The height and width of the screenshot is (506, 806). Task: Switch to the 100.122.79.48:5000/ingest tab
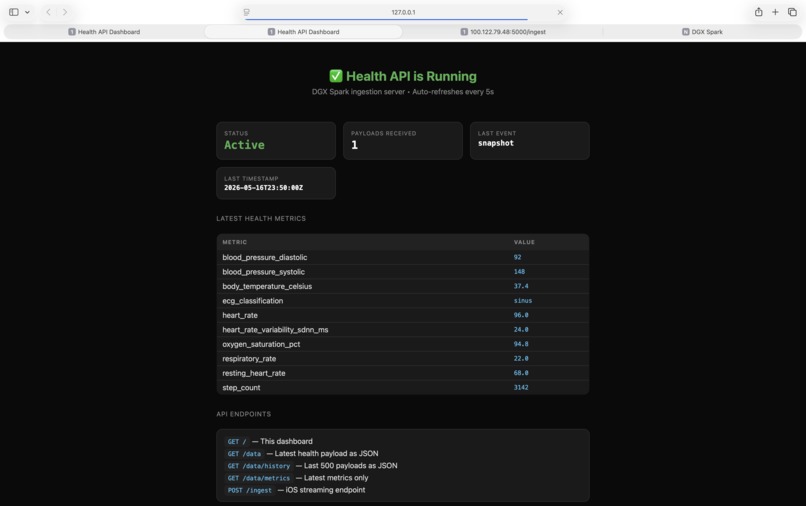[x=503, y=32]
